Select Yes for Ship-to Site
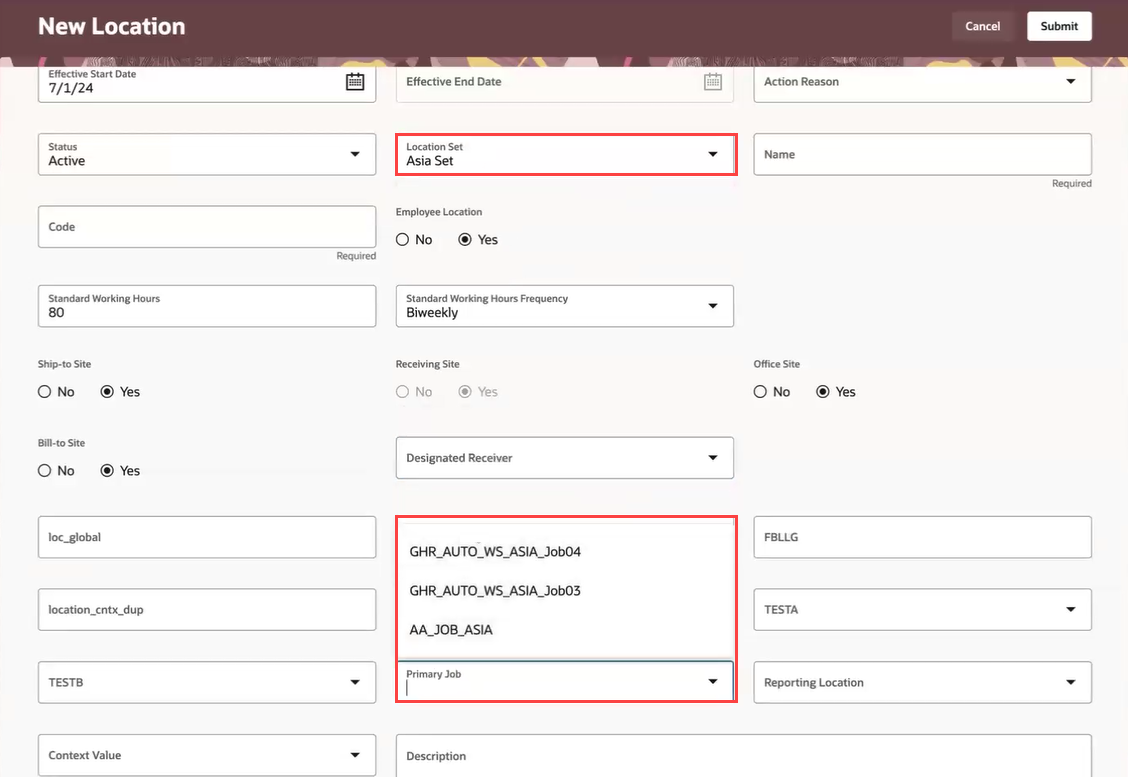Screen dimensions: 1128x777 pos(107,391)
